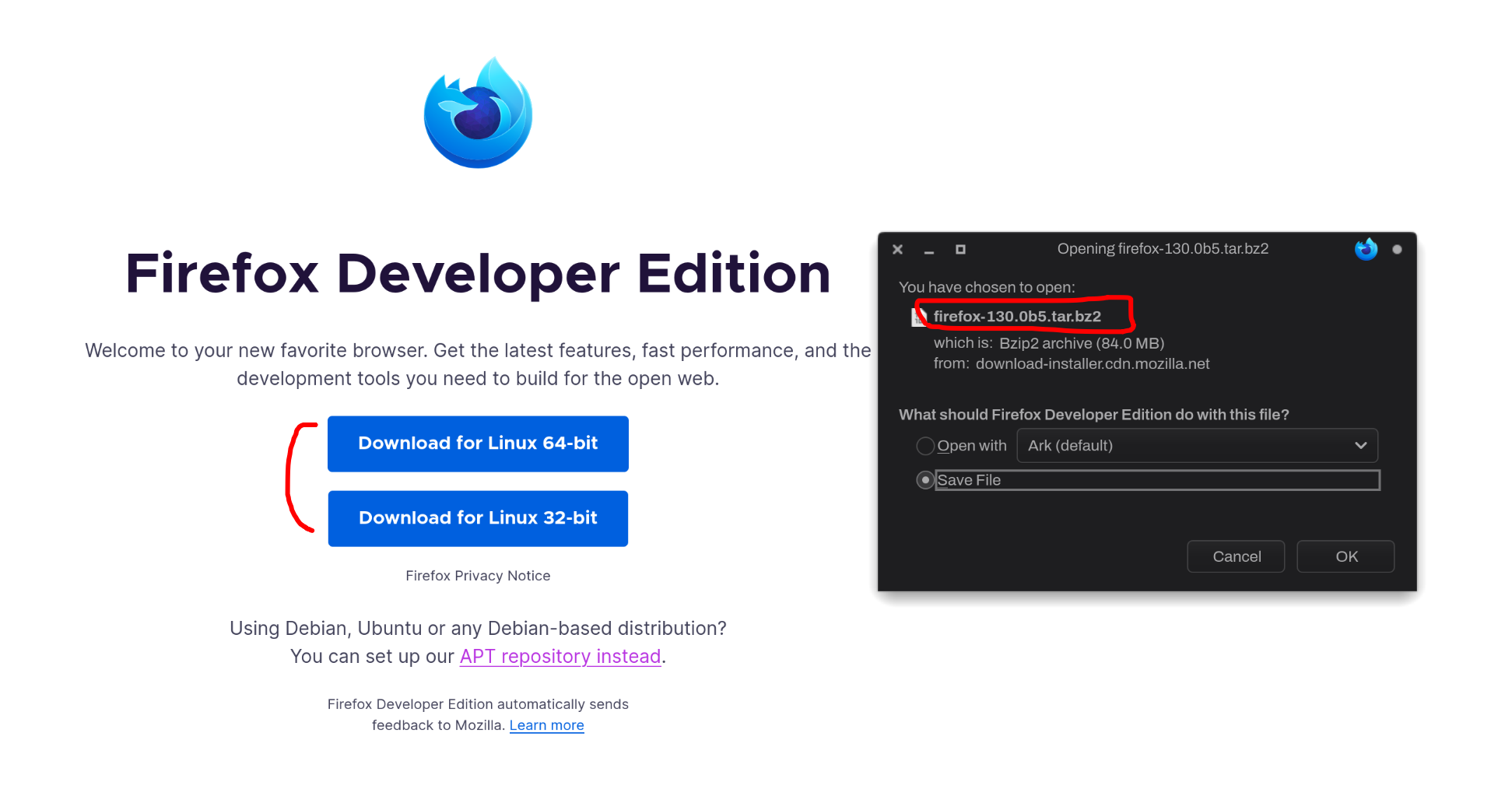The image size is (1512, 796).
Task: Minimize the download dialog window
Action: click(928, 250)
